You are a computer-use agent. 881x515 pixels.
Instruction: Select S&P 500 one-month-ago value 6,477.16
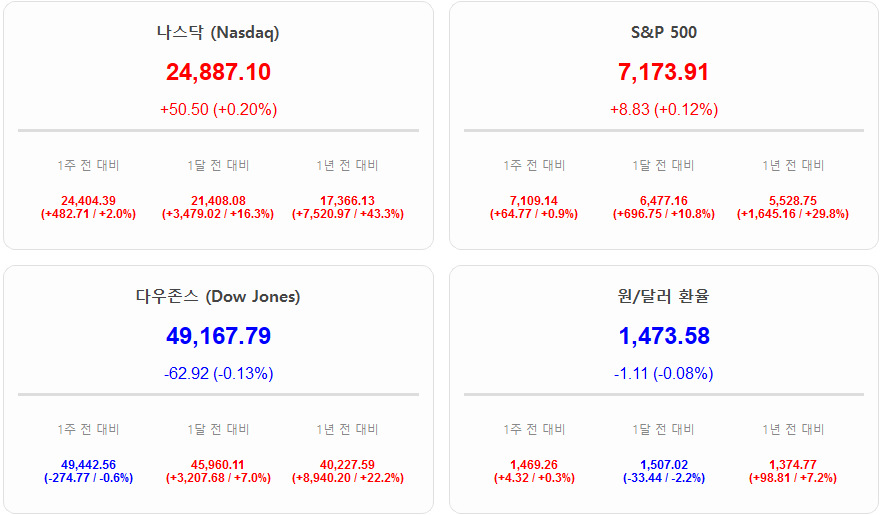click(664, 201)
